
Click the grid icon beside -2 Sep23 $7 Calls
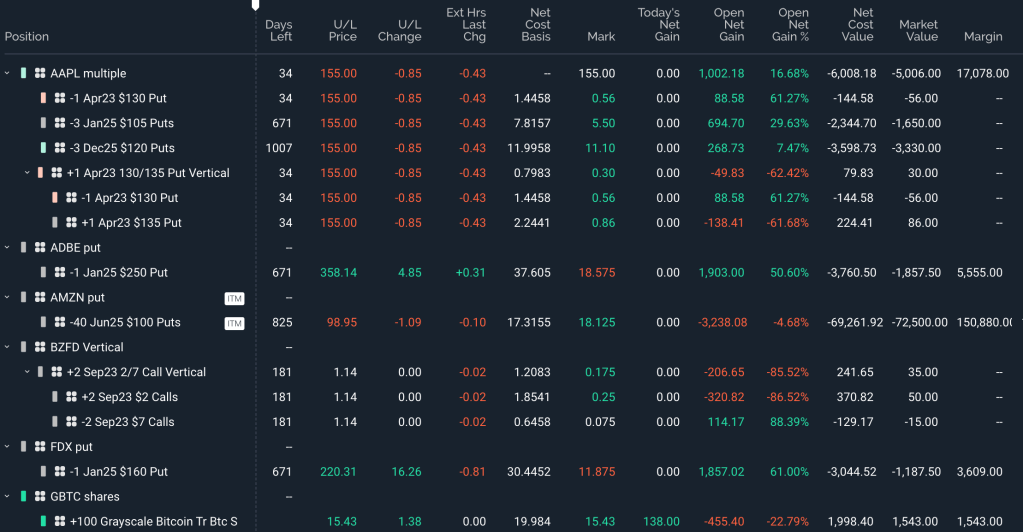[x=72, y=422]
